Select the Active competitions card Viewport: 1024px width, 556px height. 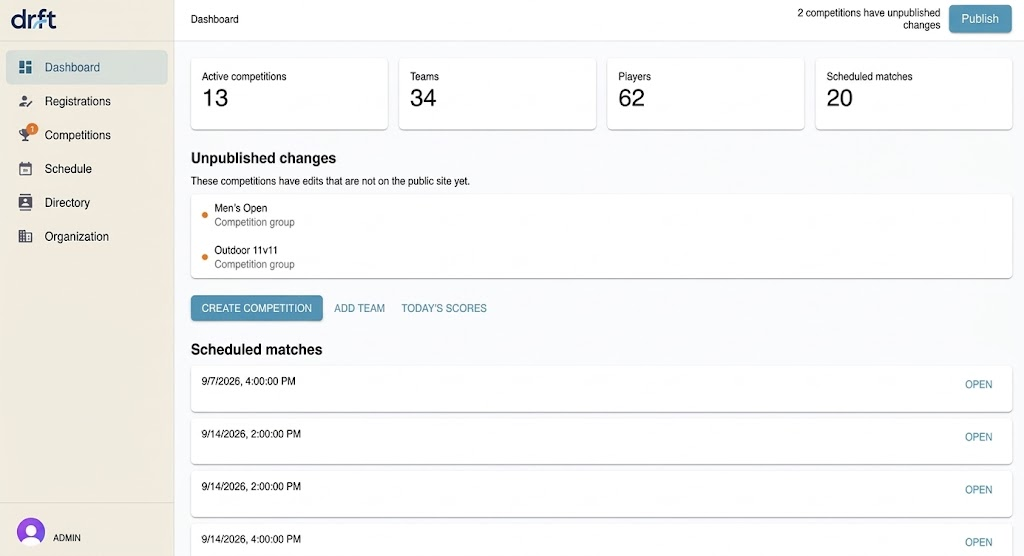click(289, 94)
